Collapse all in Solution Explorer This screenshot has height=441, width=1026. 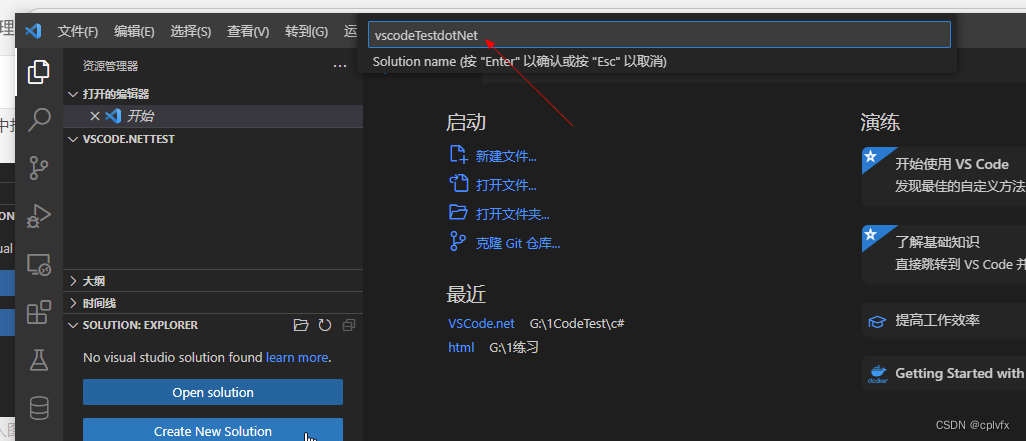[349, 325]
